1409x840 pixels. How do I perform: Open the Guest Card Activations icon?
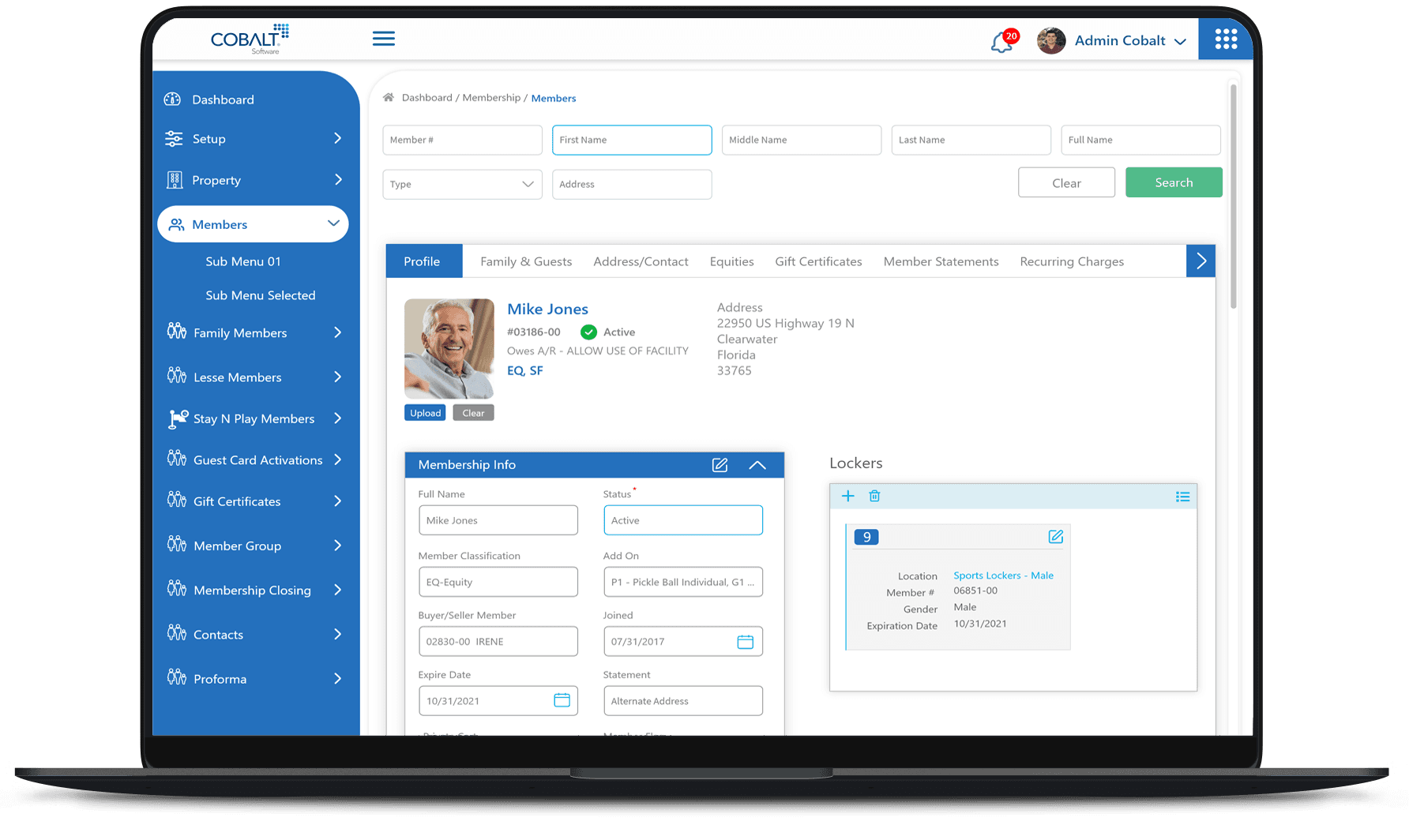[177, 459]
